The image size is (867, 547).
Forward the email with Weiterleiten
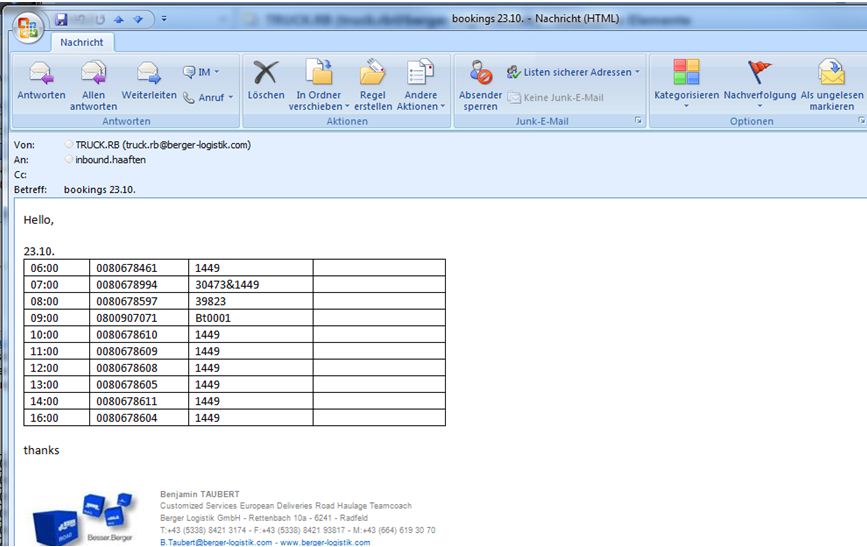[x=149, y=81]
